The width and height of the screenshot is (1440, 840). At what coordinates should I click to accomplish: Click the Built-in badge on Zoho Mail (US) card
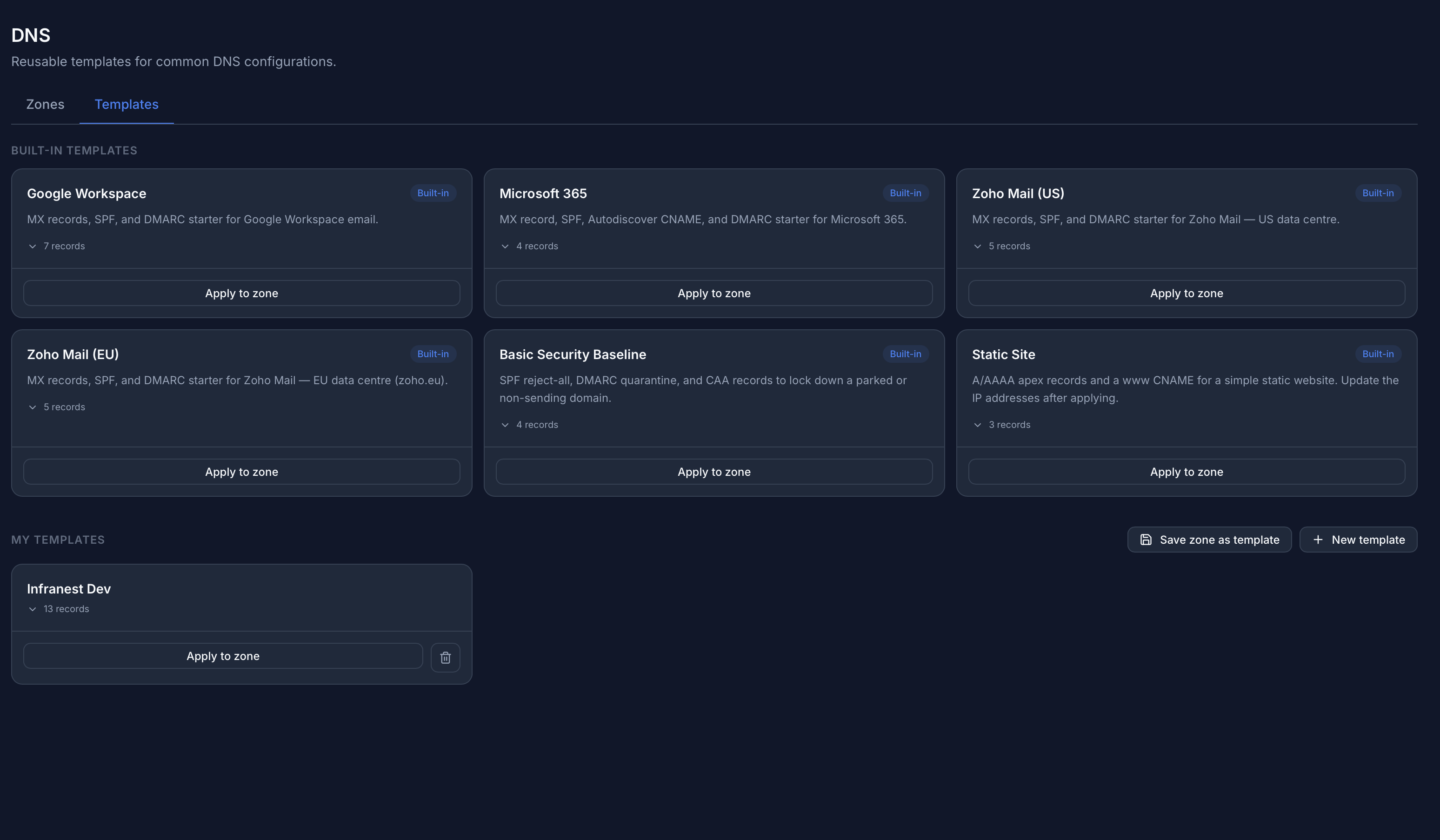pos(1378,193)
